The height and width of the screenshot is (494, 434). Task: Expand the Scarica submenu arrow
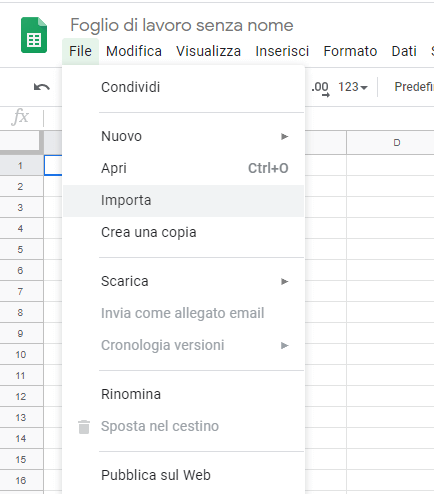click(x=284, y=281)
